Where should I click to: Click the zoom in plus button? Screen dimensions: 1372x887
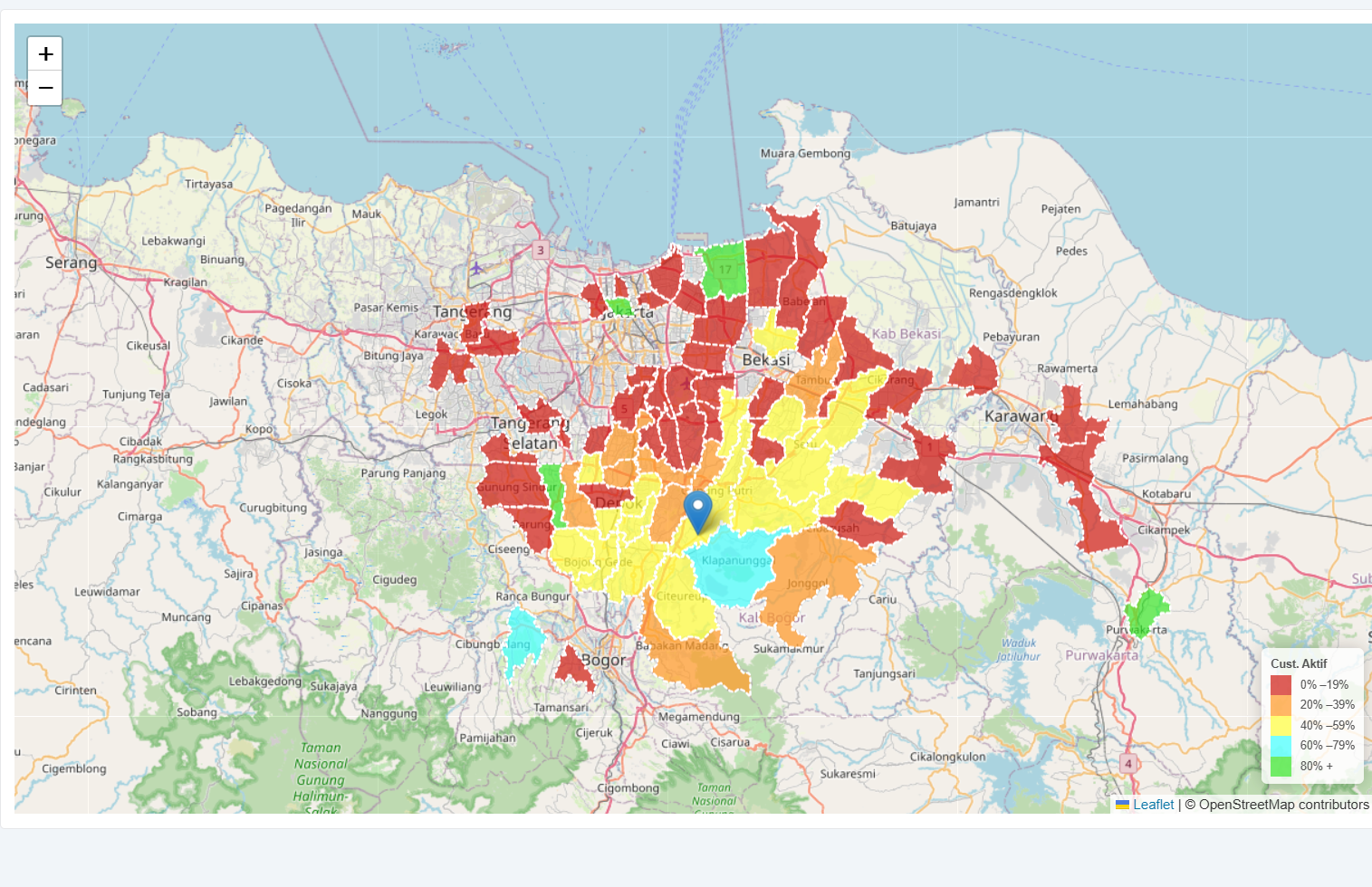(45, 54)
